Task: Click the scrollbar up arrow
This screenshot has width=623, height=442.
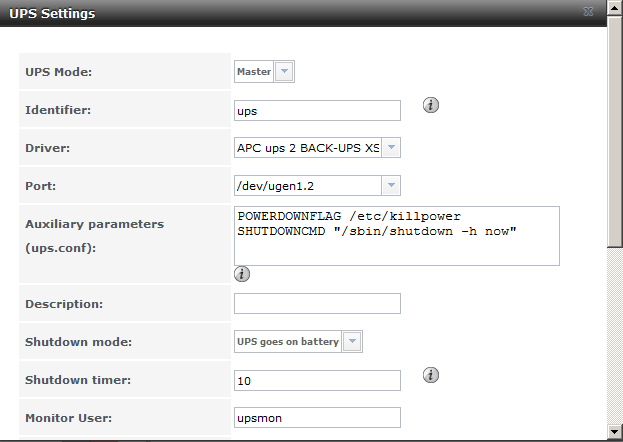Action: click(x=614, y=9)
